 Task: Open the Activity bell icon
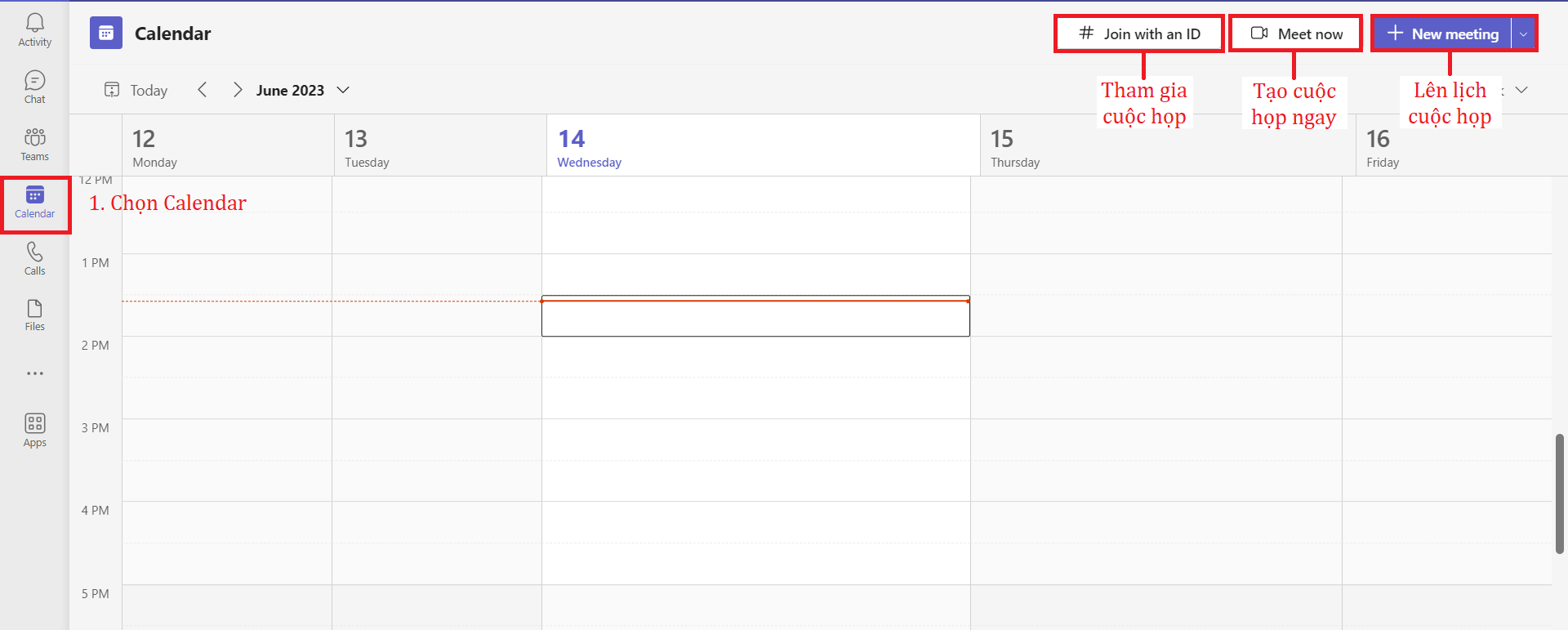coord(34,29)
